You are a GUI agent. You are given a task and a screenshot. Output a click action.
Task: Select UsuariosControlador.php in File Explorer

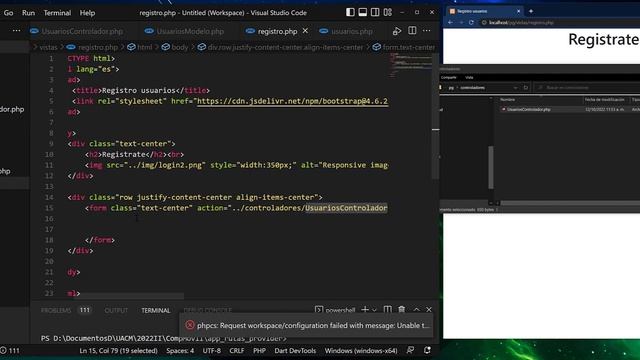(x=528, y=109)
